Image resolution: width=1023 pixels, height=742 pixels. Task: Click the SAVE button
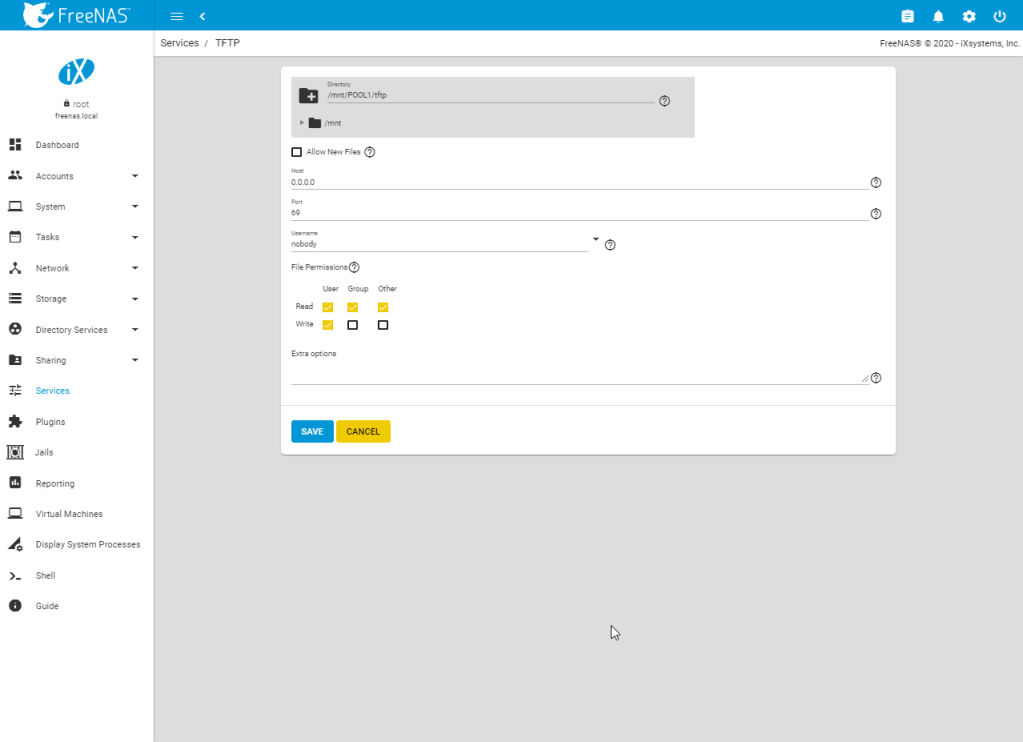312,431
